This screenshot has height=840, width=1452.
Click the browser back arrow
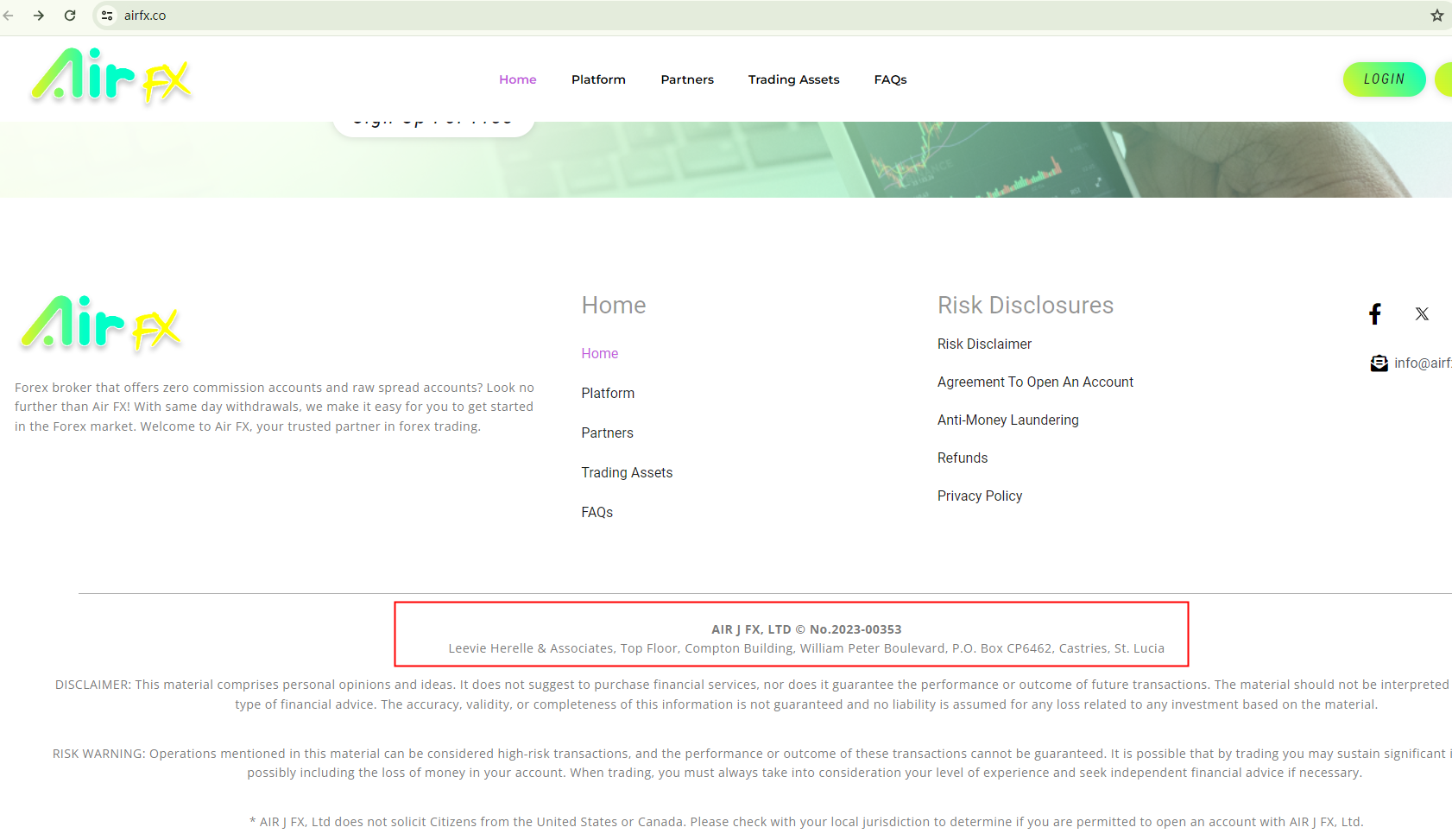tap(9, 16)
